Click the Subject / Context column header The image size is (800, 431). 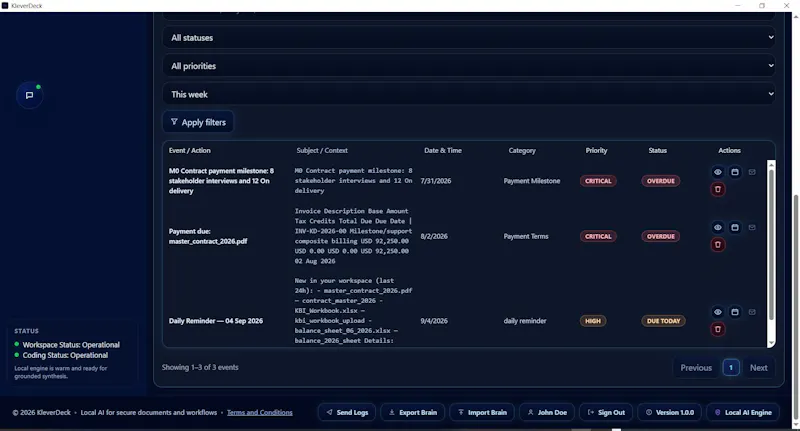(x=322, y=150)
